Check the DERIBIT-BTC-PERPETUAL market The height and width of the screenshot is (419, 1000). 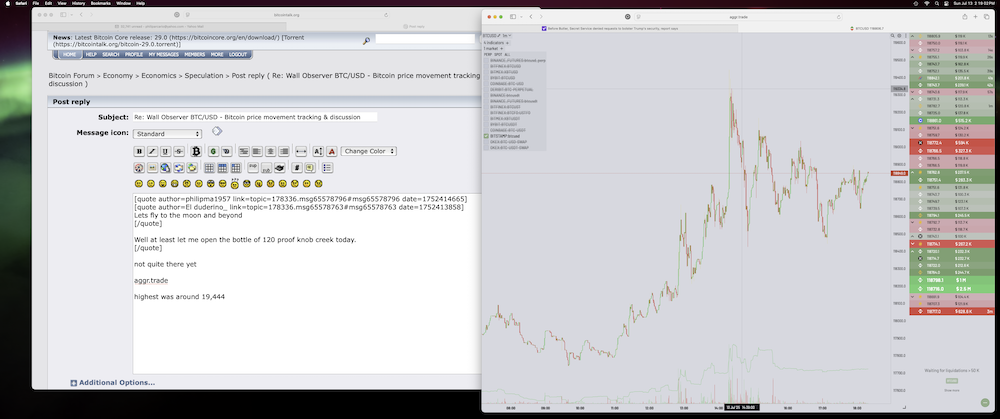(x=487, y=89)
